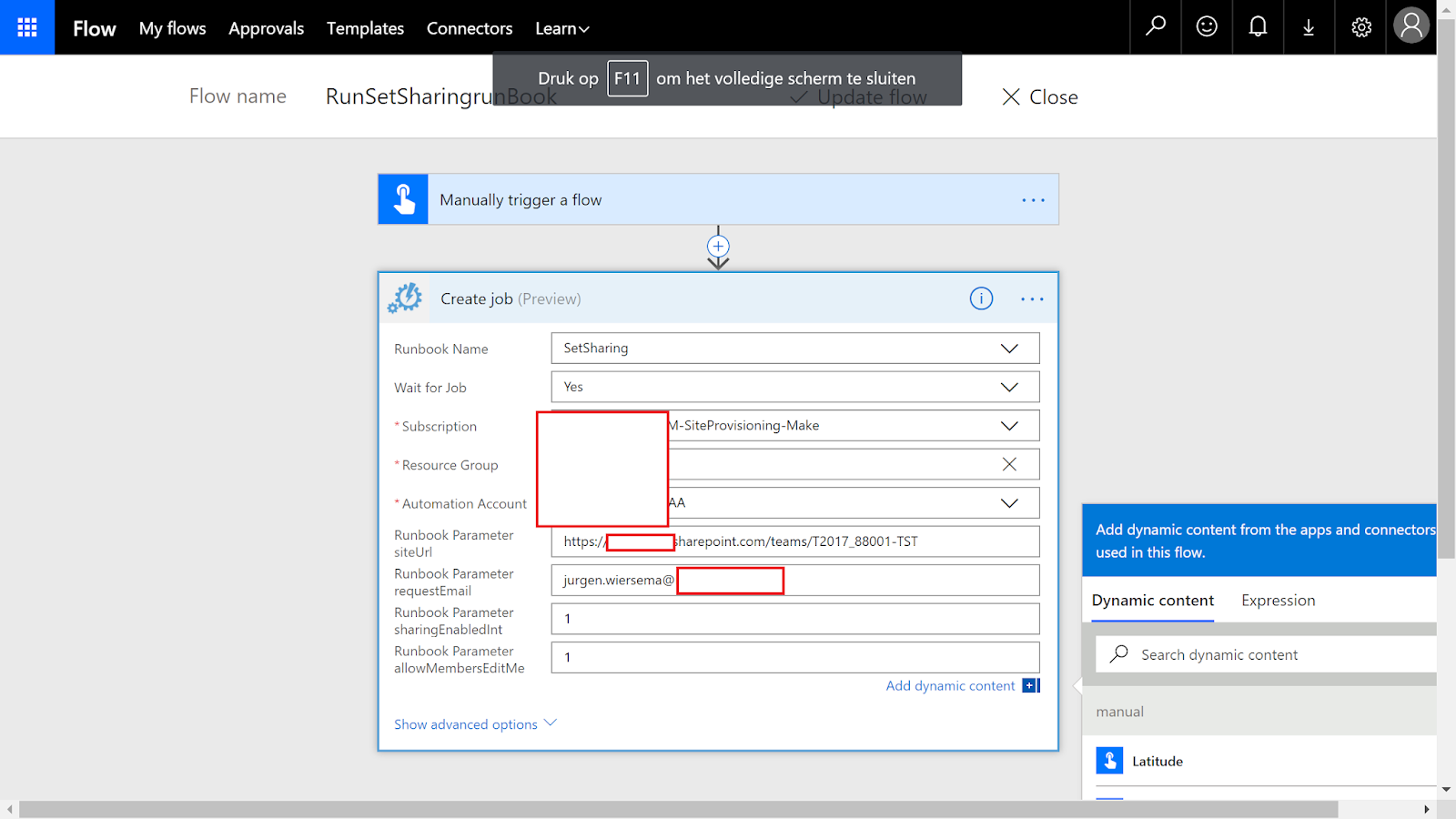Click the search icon in the top bar

click(1155, 27)
